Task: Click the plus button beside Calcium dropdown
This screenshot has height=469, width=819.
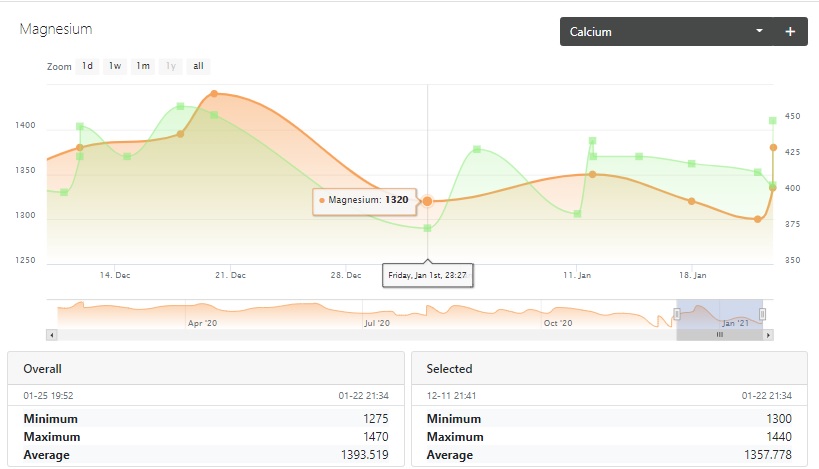Action: tap(790, 32)
